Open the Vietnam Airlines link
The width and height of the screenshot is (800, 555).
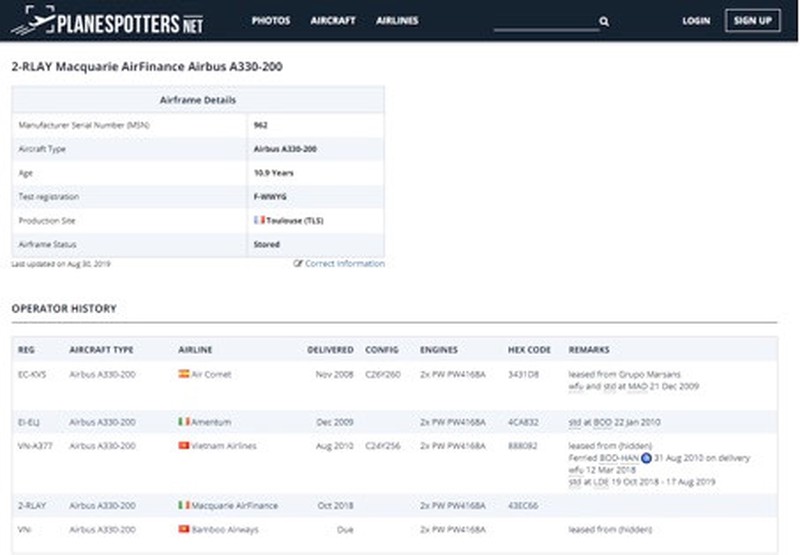(x=224, y=446)
